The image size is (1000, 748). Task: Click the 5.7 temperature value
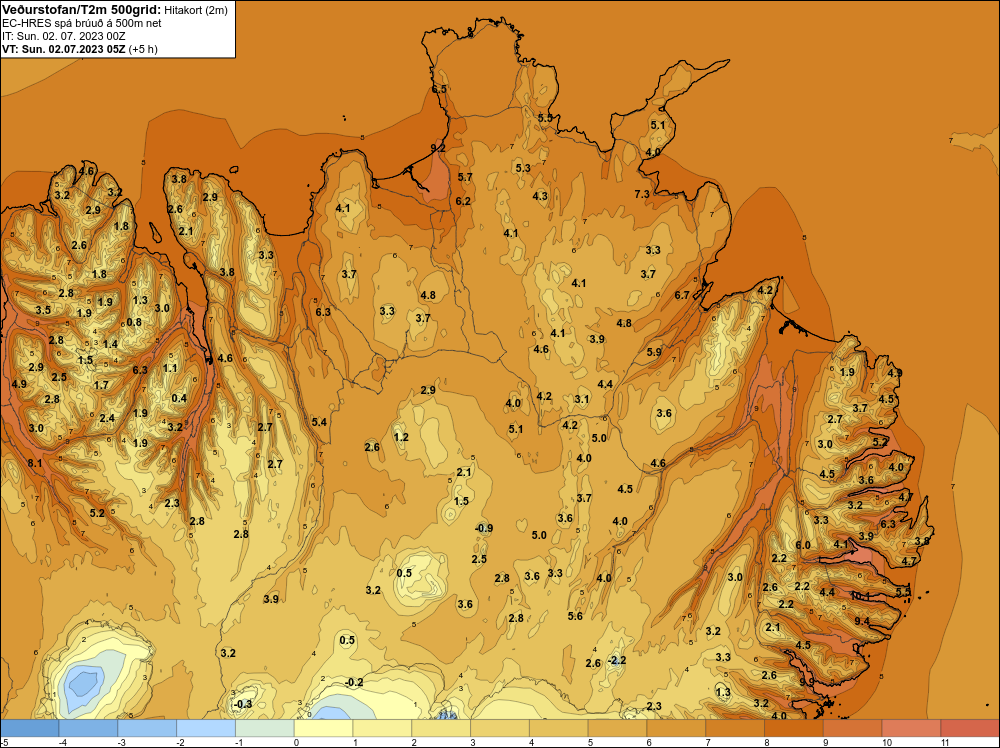point(465,177)
